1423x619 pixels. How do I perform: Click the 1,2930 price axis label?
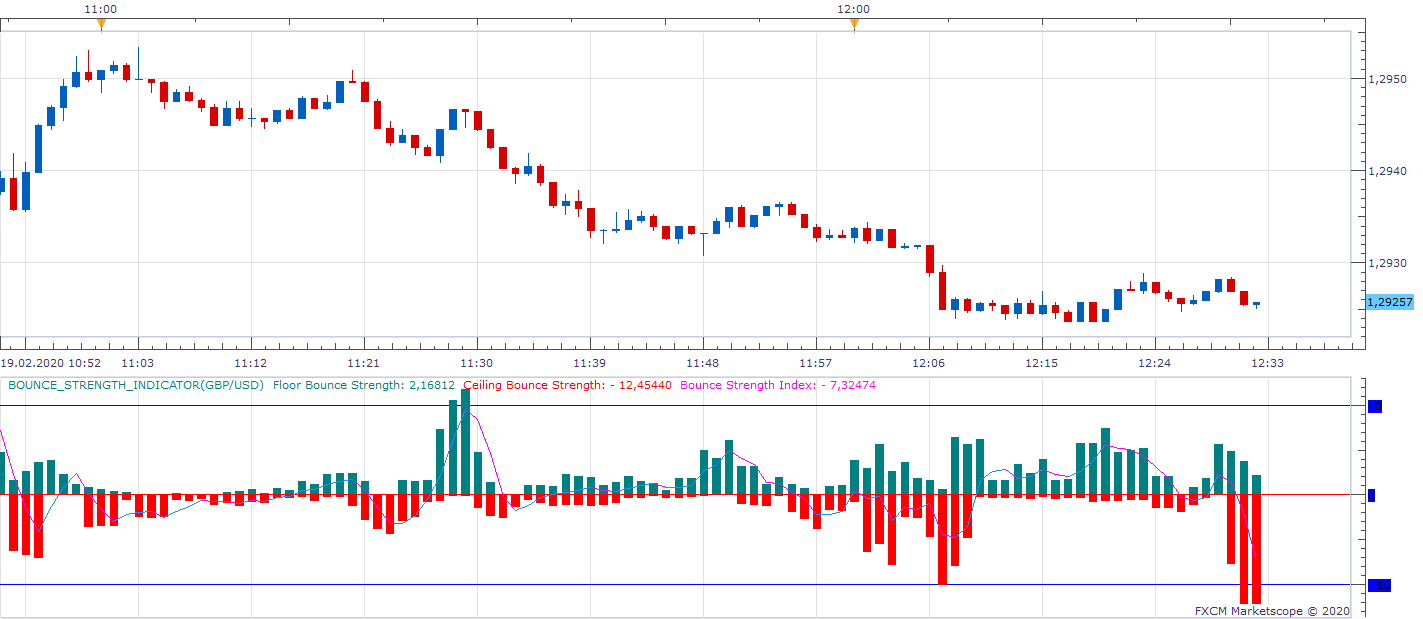(1389, 263)
